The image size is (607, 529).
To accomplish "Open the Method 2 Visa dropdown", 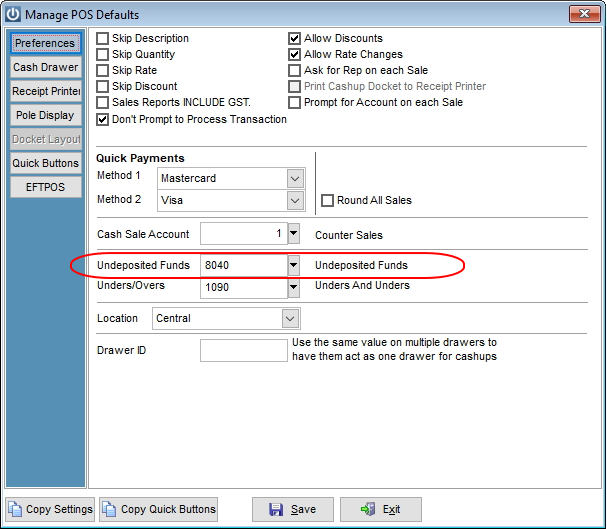I will 295,200.
